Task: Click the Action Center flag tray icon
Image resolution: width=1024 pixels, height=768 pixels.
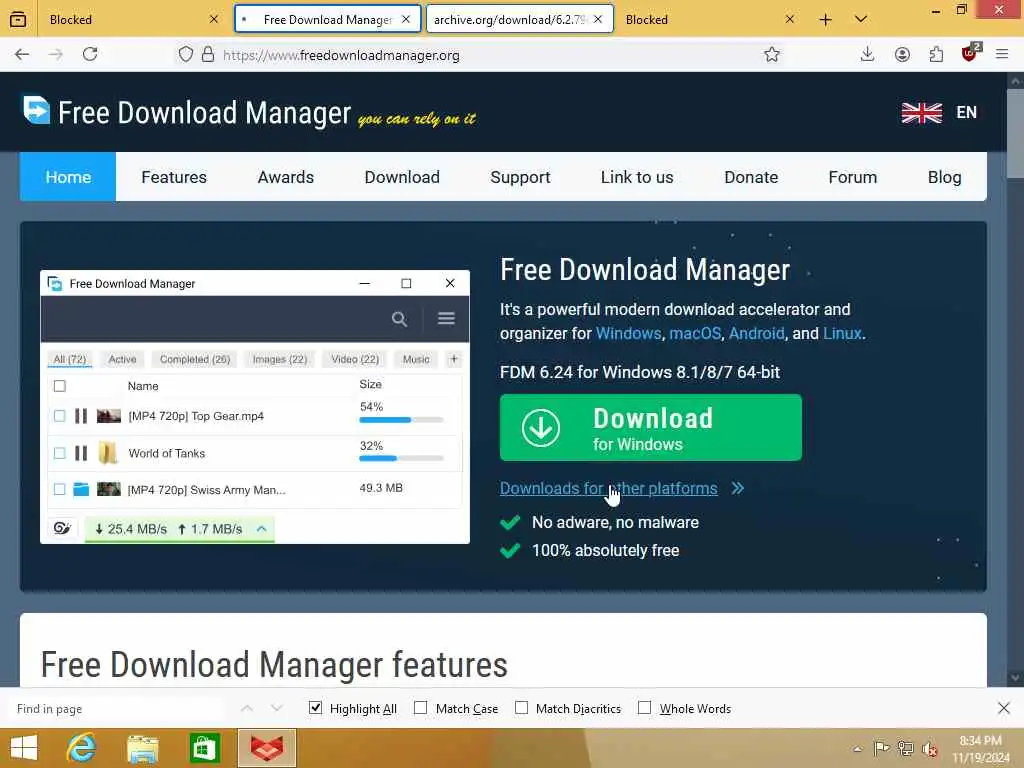Action: click(x=881, y=748)
